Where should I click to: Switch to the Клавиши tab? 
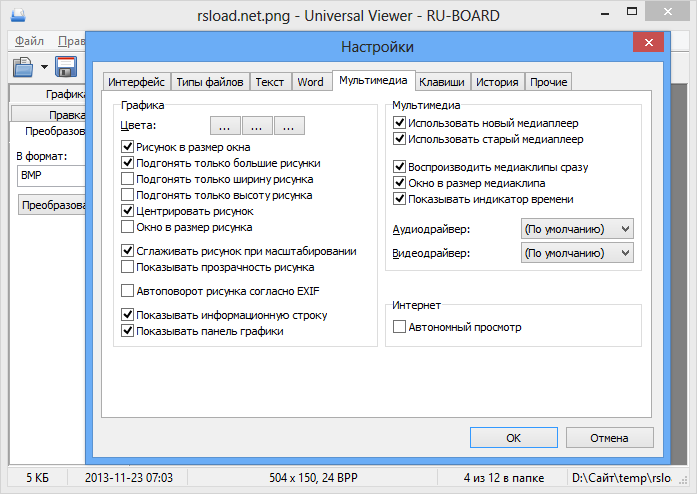coord(442,82)
